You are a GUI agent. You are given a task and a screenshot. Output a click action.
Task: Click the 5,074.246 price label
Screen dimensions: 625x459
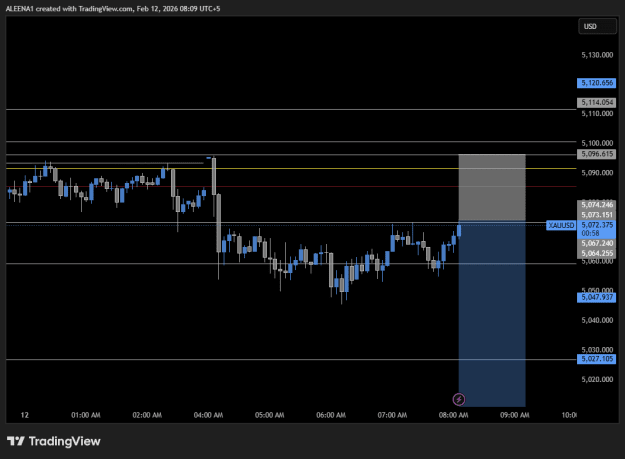tap(596, 205)
